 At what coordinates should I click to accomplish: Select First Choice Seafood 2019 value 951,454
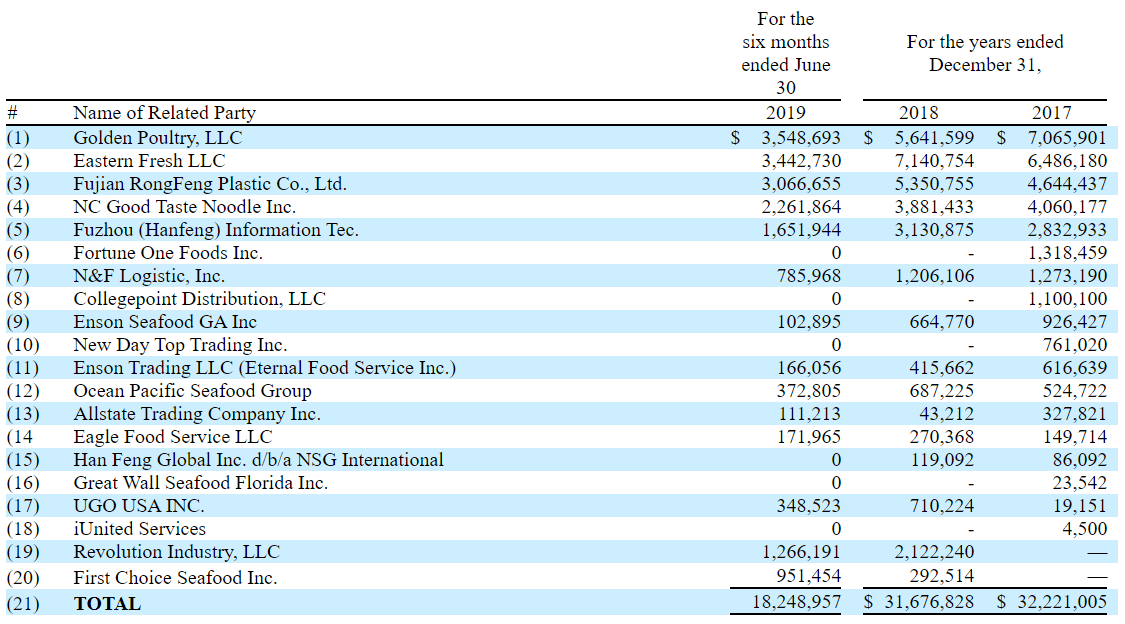[x=809, y=575]
